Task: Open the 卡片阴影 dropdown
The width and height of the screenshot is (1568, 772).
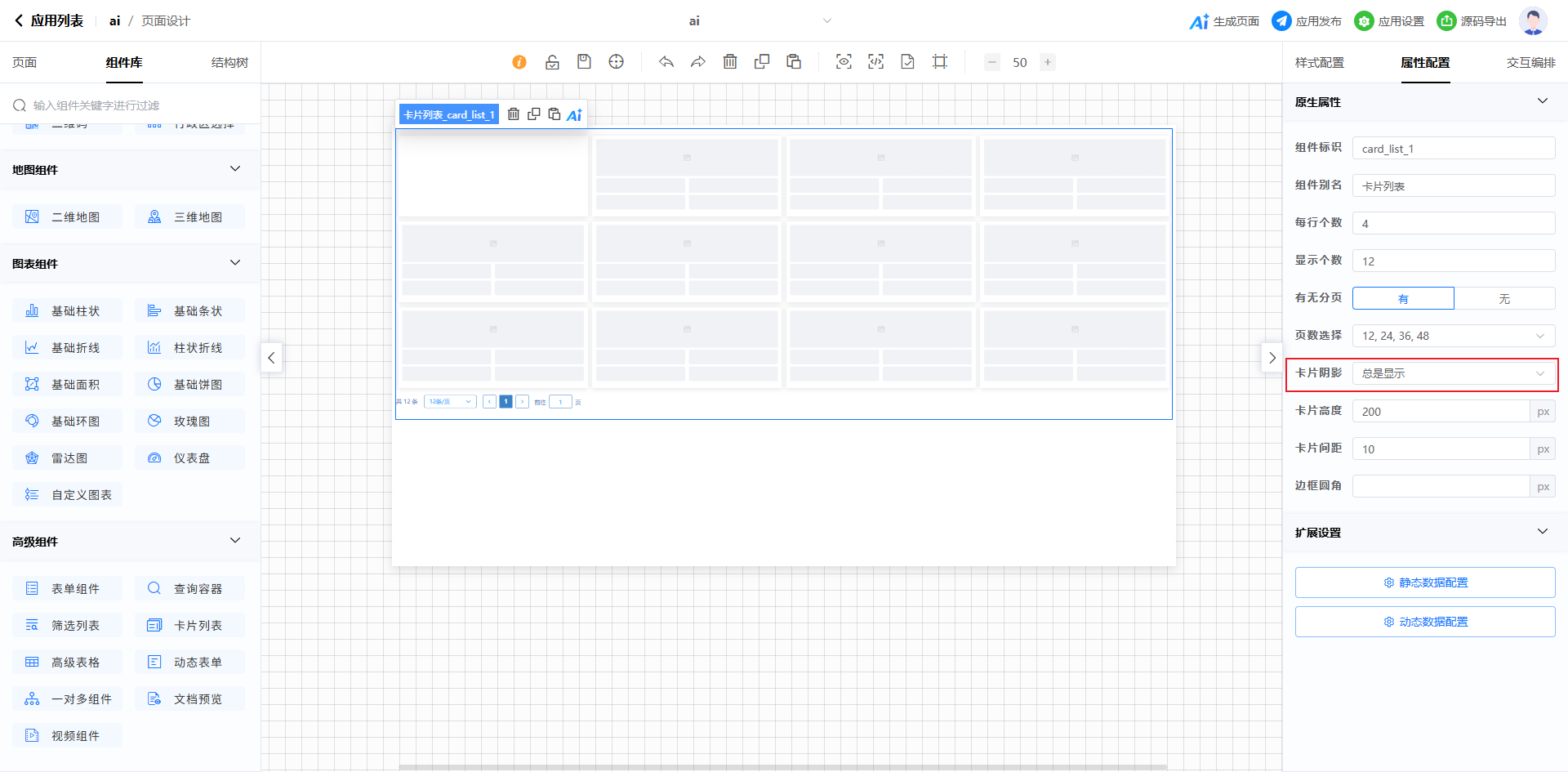Action: [1454, 374]
